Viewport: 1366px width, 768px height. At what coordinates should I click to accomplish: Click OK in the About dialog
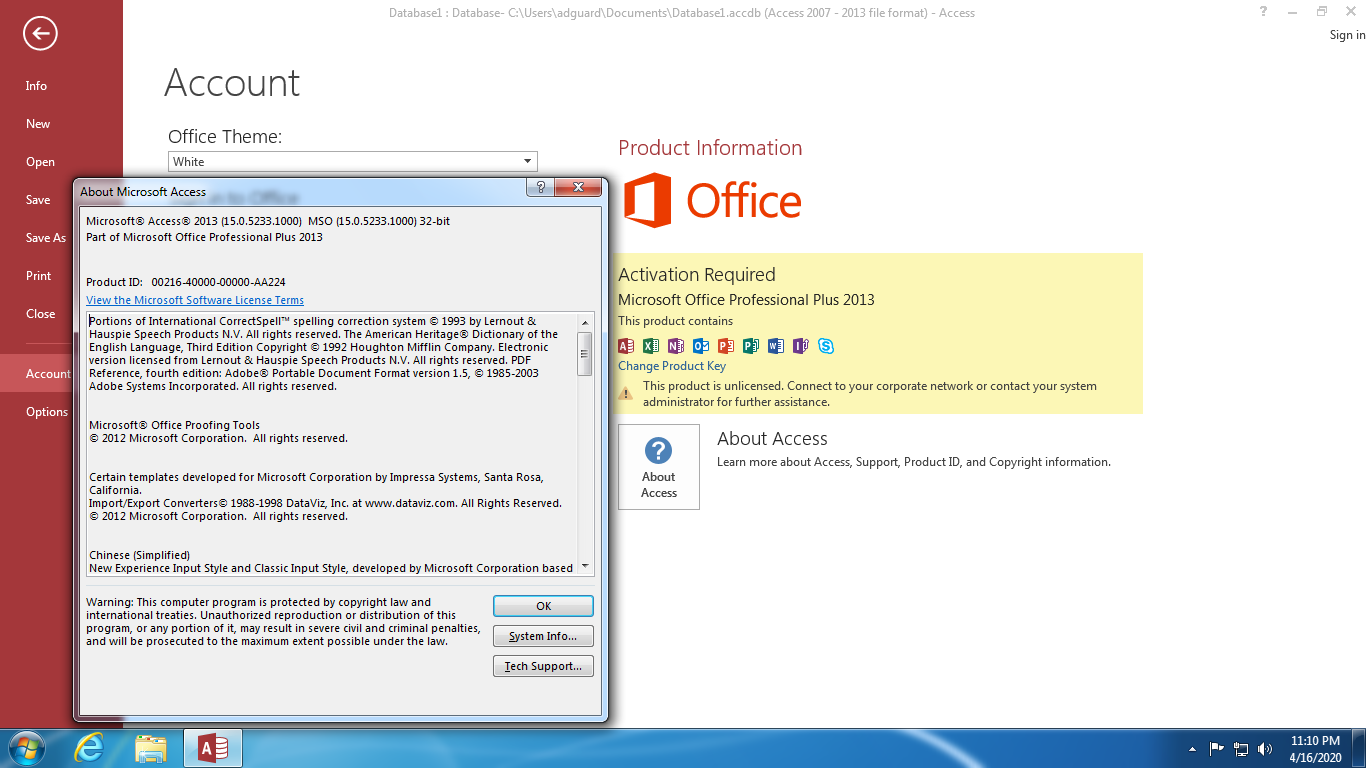click(543, 606)
